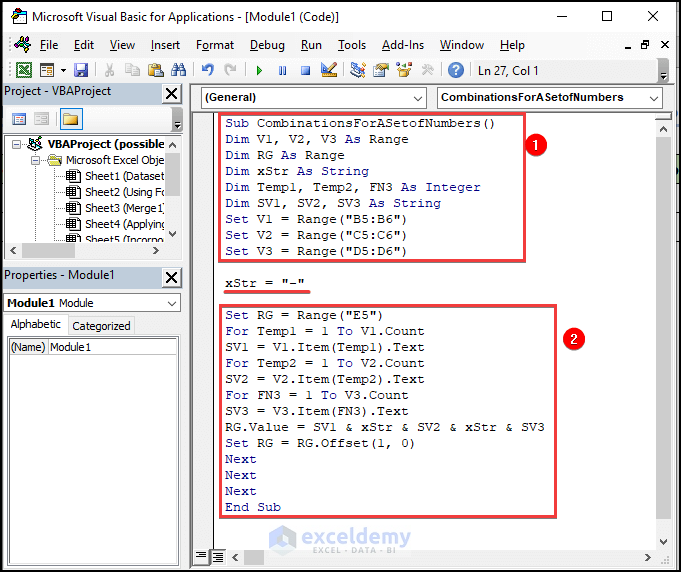Open the Insert object dropdown arrow
681x572 pixels.
pyautogui.click(x=63, y=70)
